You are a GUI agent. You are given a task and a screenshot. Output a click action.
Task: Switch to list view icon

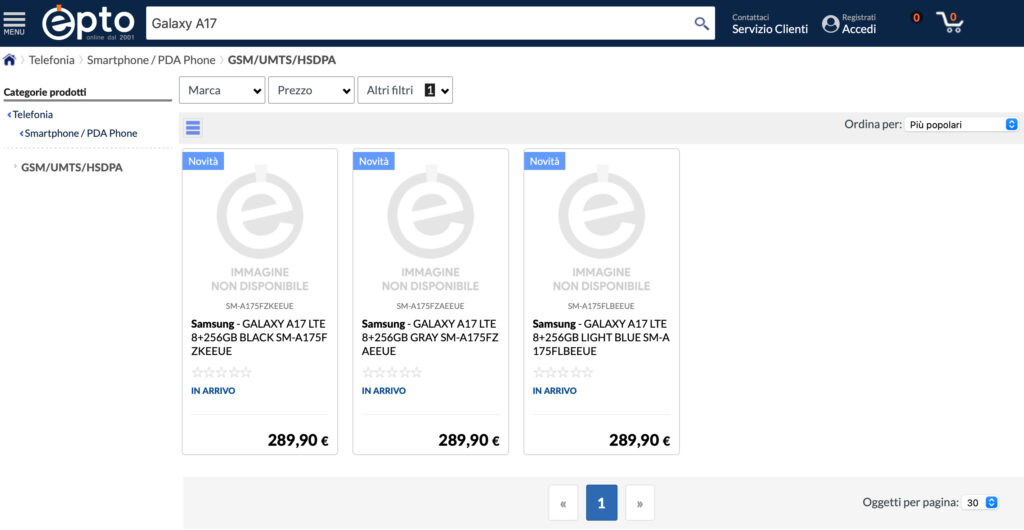coord(193,127)
